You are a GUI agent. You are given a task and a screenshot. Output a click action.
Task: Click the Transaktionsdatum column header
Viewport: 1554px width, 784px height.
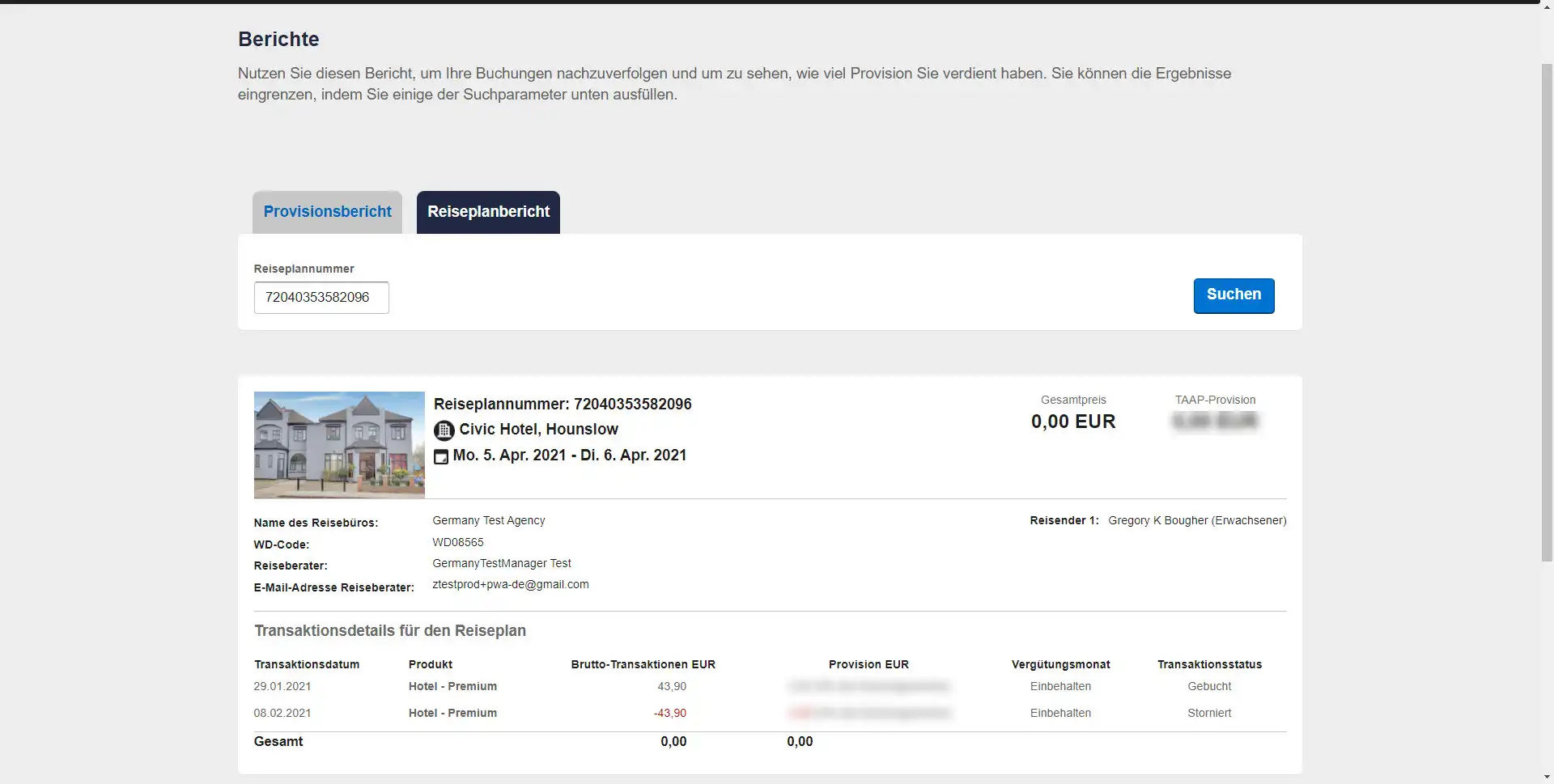coord(307,664)
